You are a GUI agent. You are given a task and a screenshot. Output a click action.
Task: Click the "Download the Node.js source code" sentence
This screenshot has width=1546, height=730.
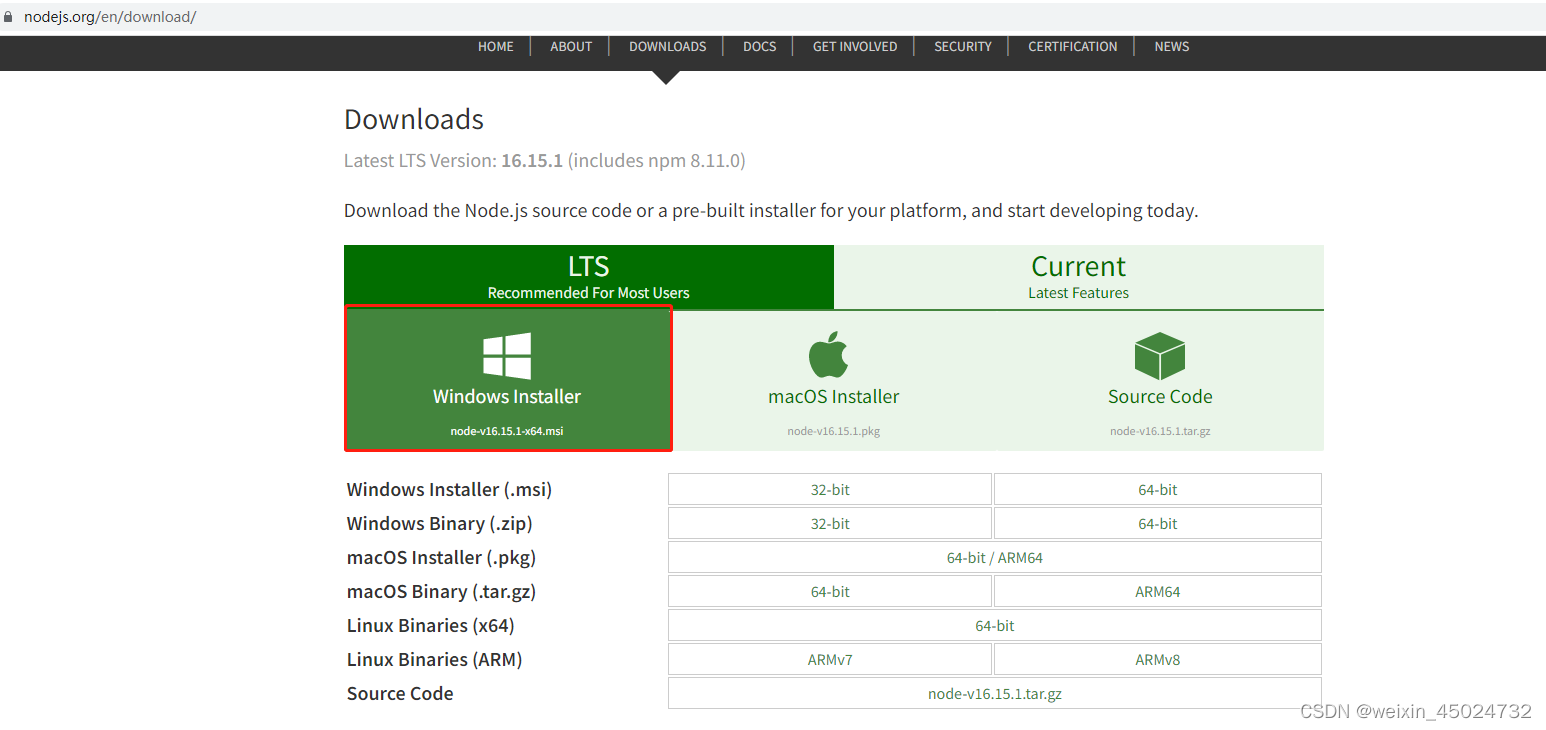click(771, 211)
